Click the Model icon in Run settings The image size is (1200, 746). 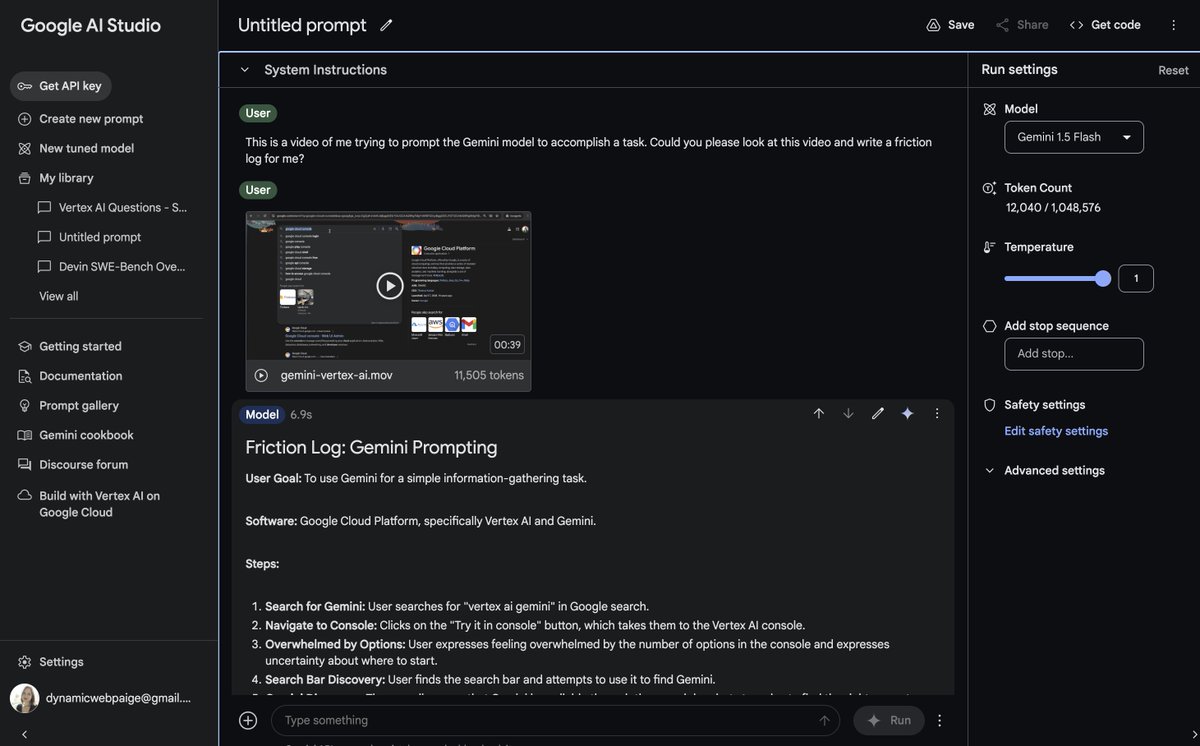990,109
